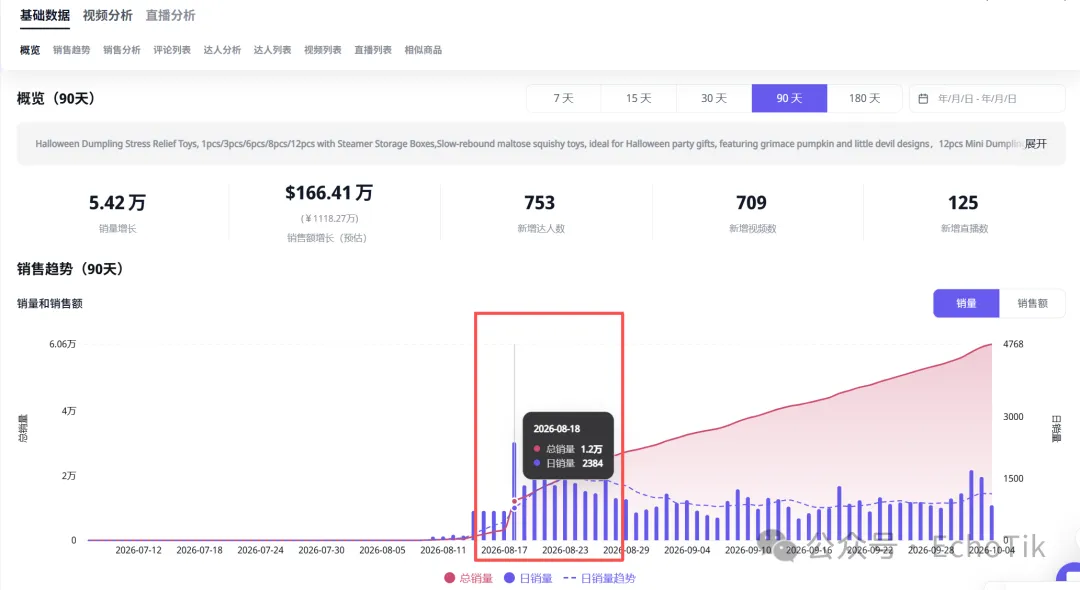Click the 概览（90天） heading
The height and width of the screenshot is (590, 1080).
[56, 98]
